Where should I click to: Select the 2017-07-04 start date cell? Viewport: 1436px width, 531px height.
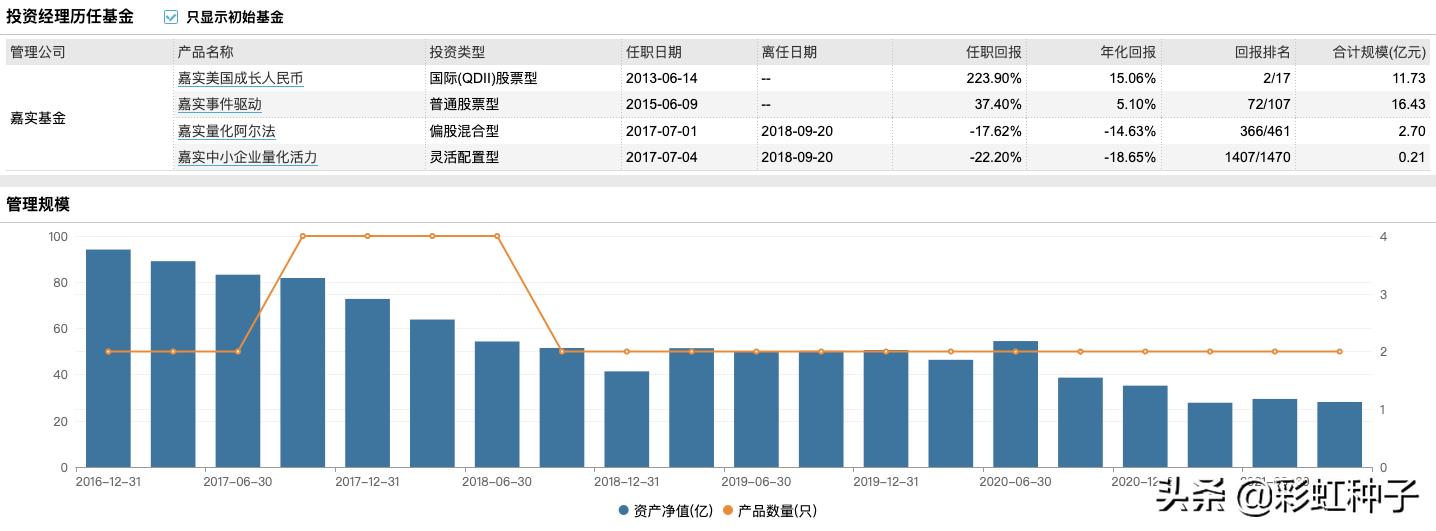(x=662, y=157)
